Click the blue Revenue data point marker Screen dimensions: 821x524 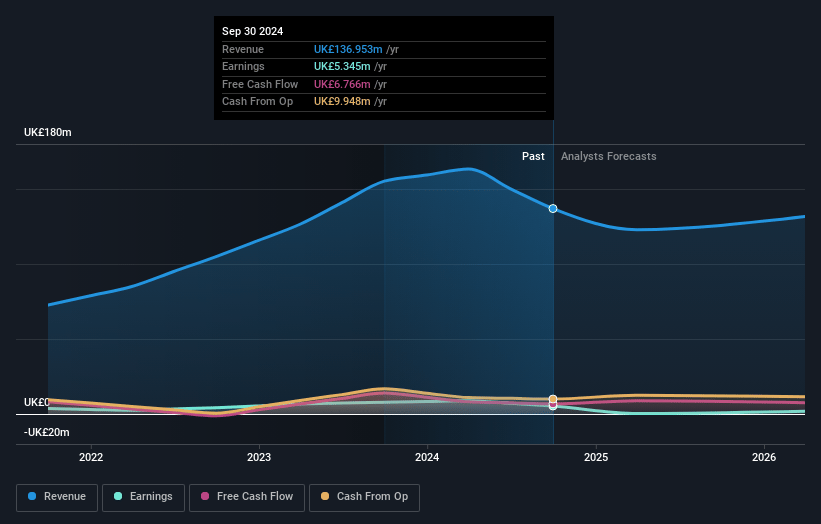(x=553, y=208)
